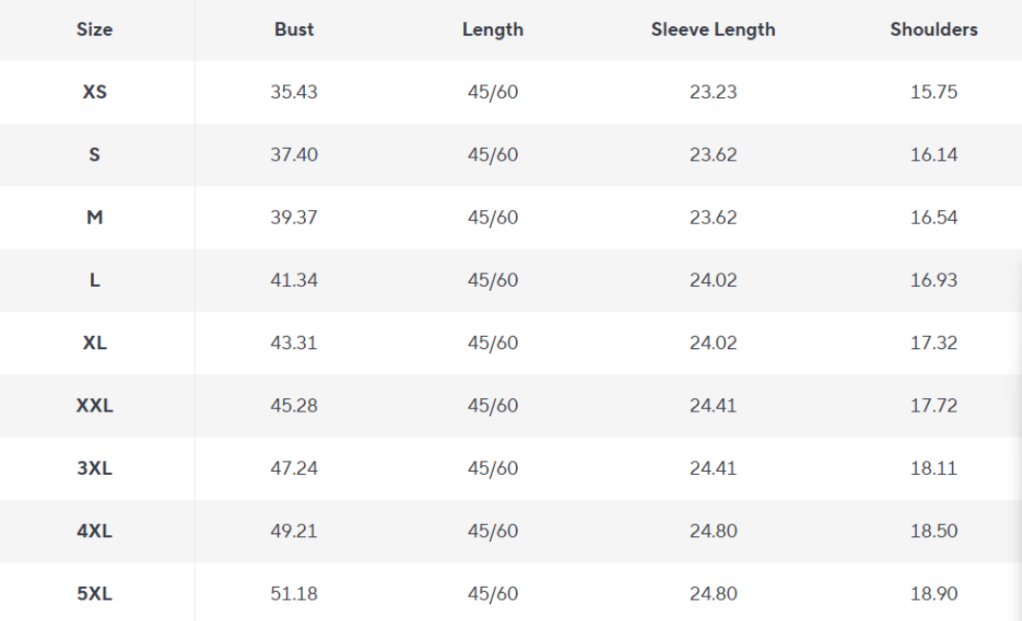Select the M size row label
This screenshot has width=1022, height=621.
click(94, 218)
